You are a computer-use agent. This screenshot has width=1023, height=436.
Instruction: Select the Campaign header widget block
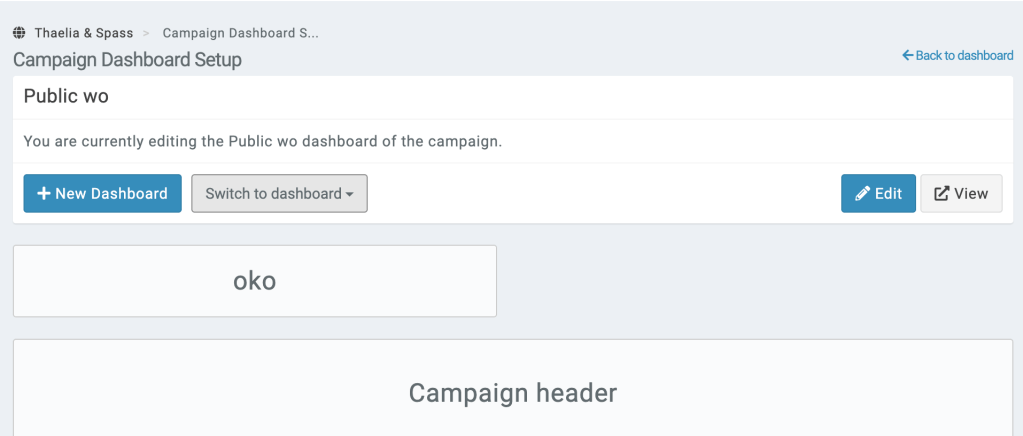(x=512, y=393)
